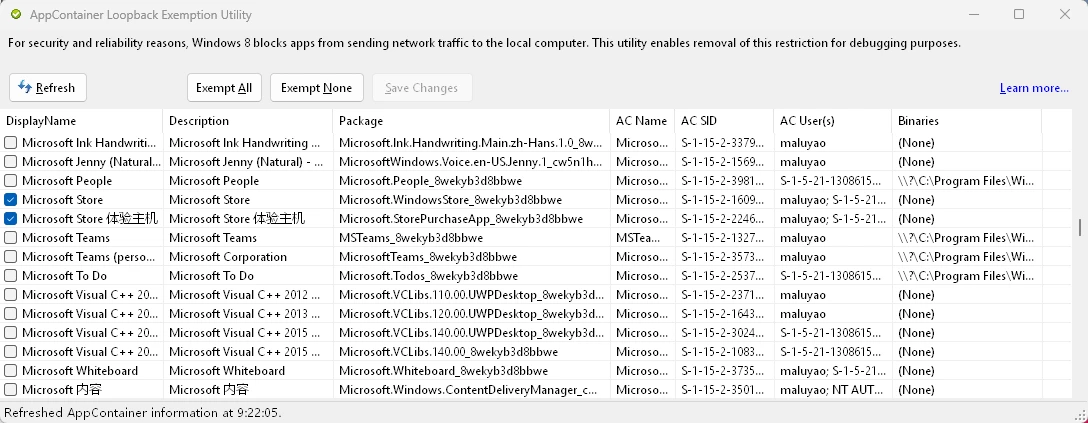The image size is (1088, 423).
Task: Click Microsoft Visual C++ 2013 description cell
Action: [248, 313]
